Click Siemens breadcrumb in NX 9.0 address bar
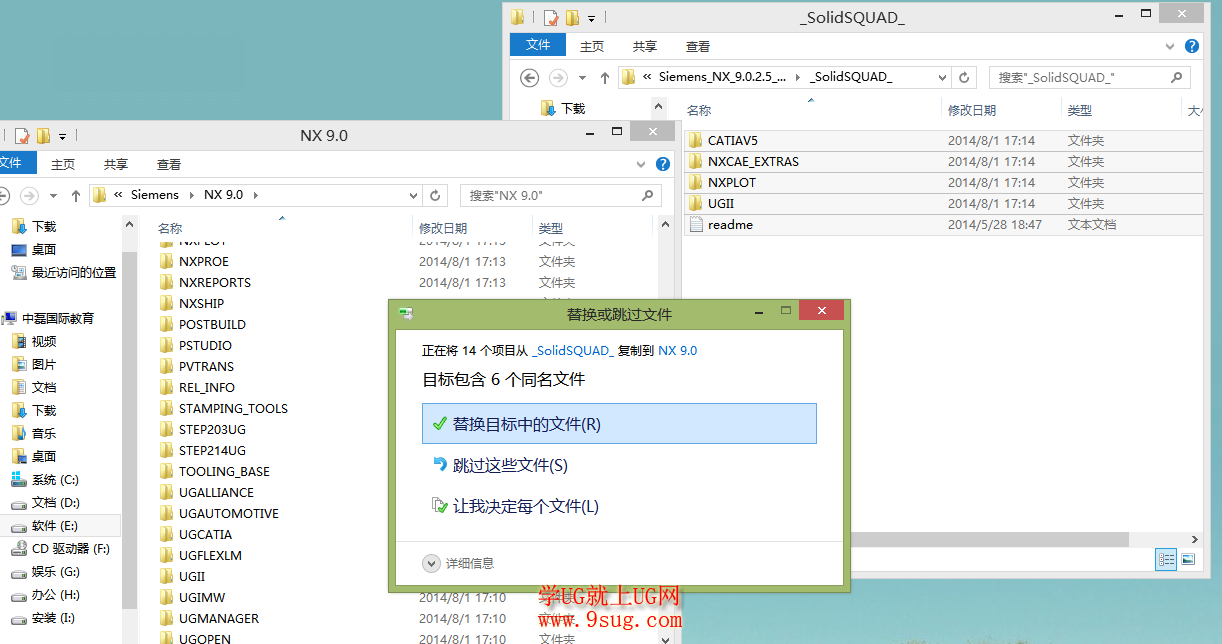Viewport: 1222px width, 644px height. coord(155,195)
